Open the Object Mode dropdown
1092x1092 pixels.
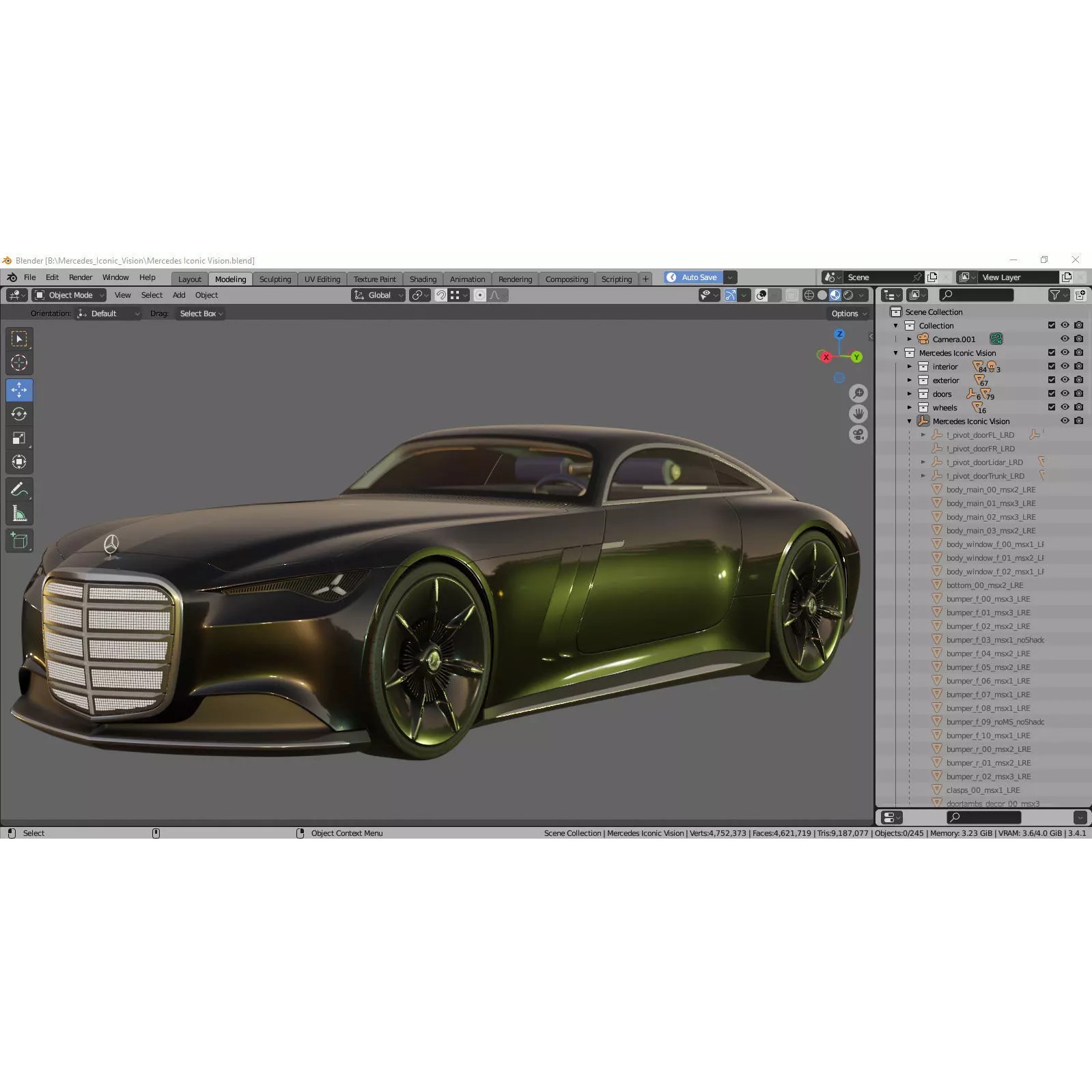tap(69, 295)
